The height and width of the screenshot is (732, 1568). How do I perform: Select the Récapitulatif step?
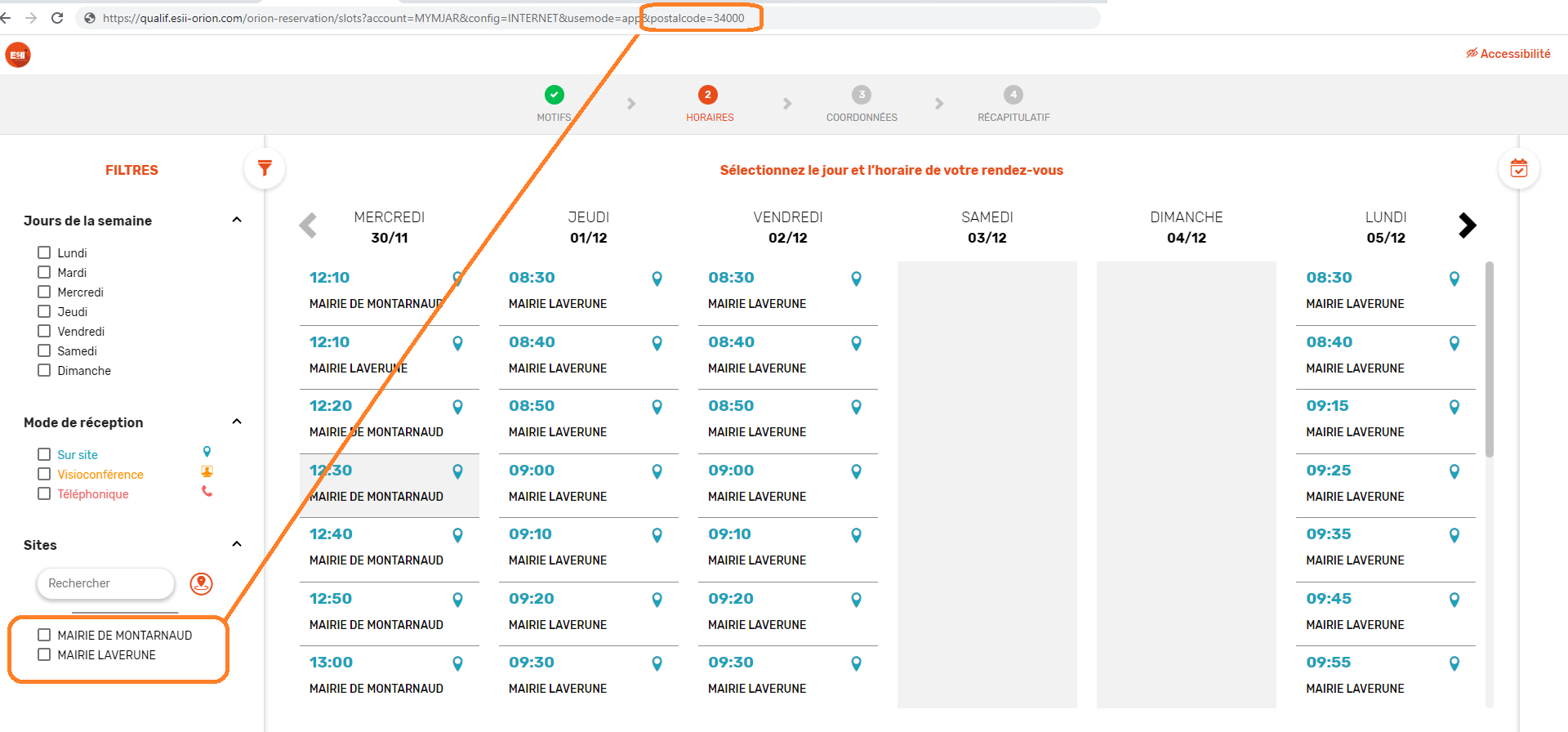point(1013,104)
